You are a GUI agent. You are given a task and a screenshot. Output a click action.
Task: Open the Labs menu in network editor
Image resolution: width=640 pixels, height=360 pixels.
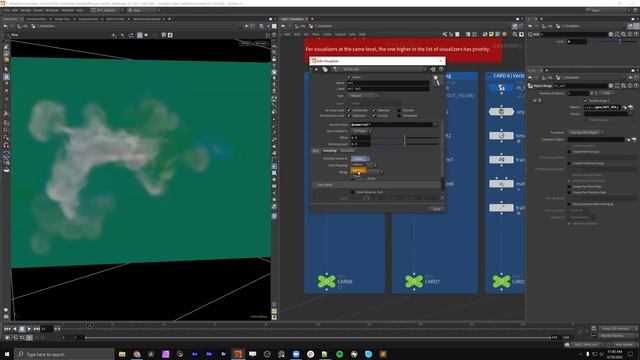click(x=352, y=34)
